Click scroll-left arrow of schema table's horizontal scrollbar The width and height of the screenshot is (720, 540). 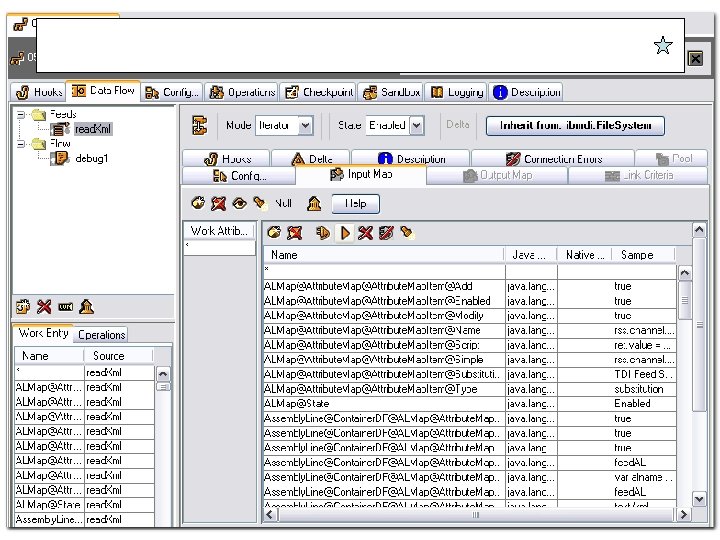(x=270, y=515)
